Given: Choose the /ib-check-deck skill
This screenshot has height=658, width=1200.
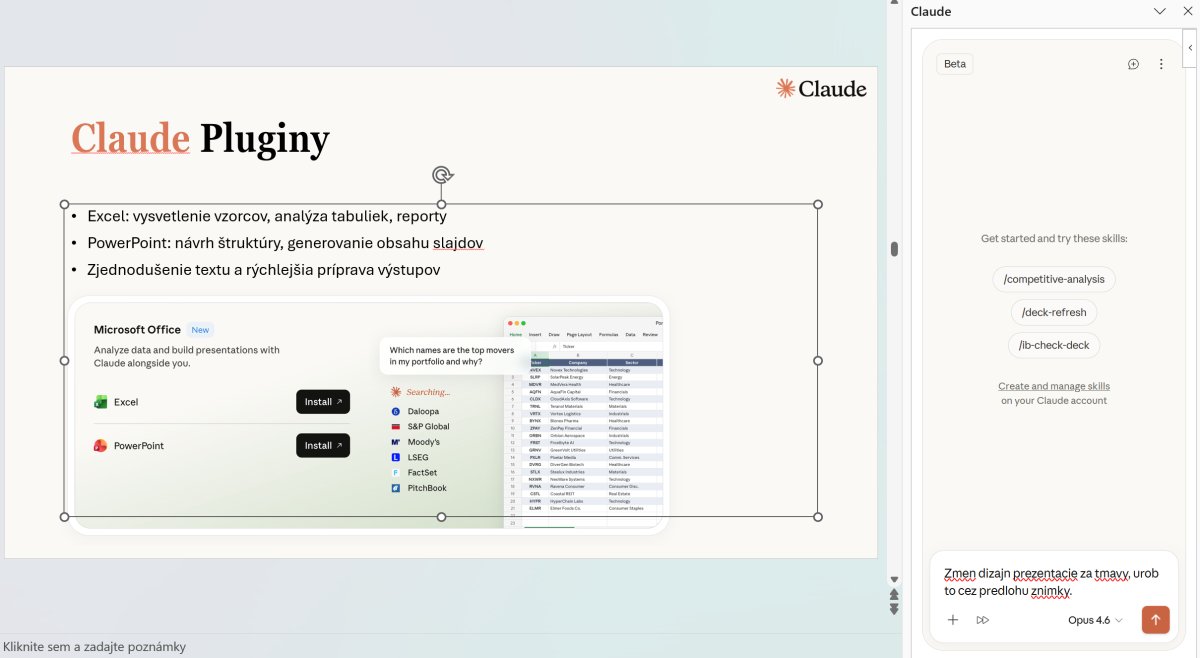Looking at the screenshot, I should (x=1054, y=345).
